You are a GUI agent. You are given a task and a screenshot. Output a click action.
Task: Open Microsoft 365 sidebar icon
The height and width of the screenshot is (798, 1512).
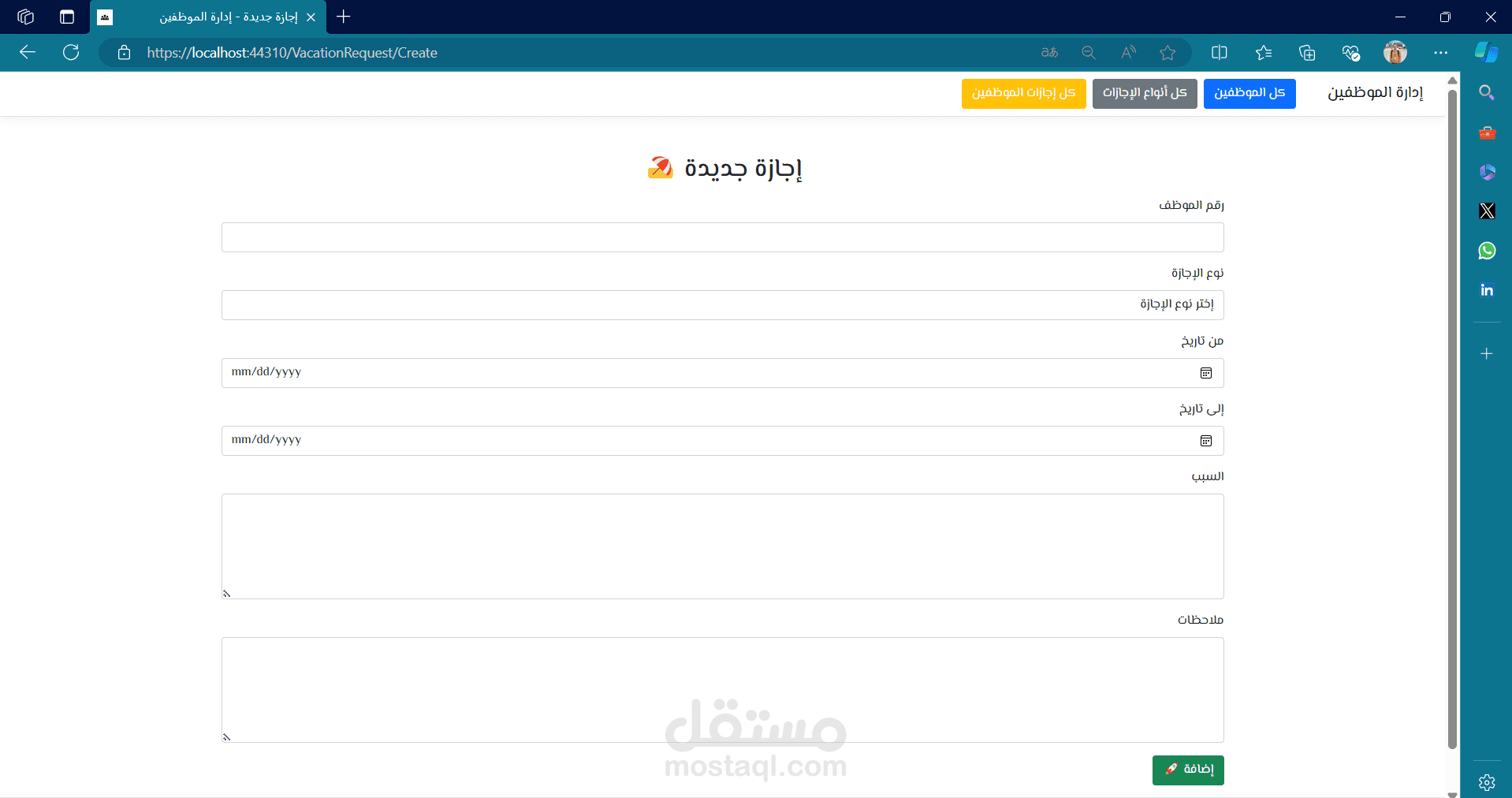pyautogui.click(x=1487, y=172)
